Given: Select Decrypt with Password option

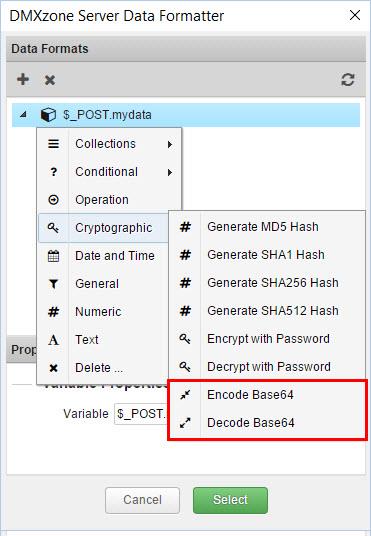Looking at the screenshot, I should point(267,367).
